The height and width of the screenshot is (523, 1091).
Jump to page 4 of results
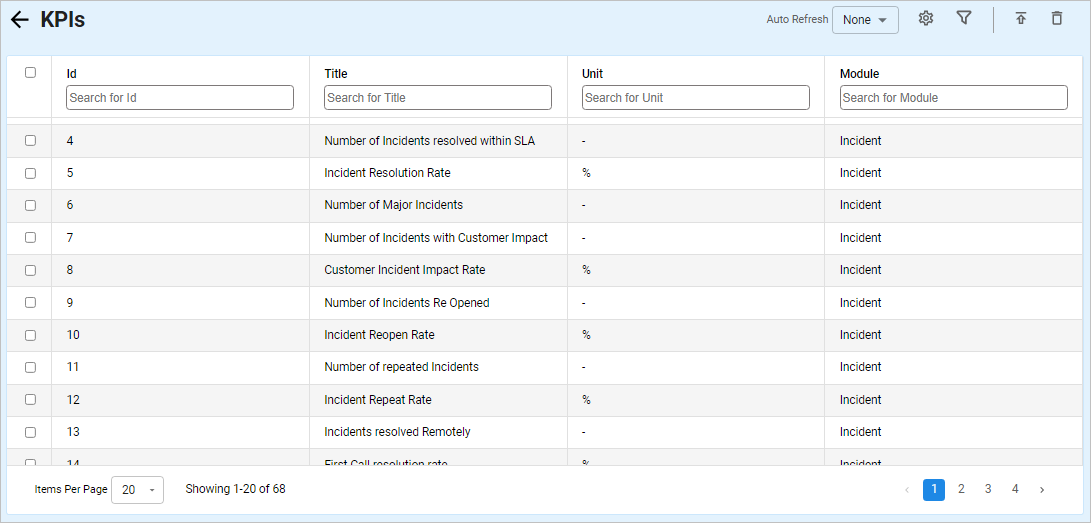tap(1015, 490)
